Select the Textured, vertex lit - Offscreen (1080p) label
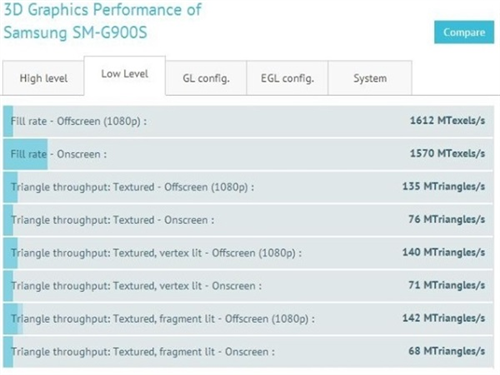500x375 pixels. point(156,253)
